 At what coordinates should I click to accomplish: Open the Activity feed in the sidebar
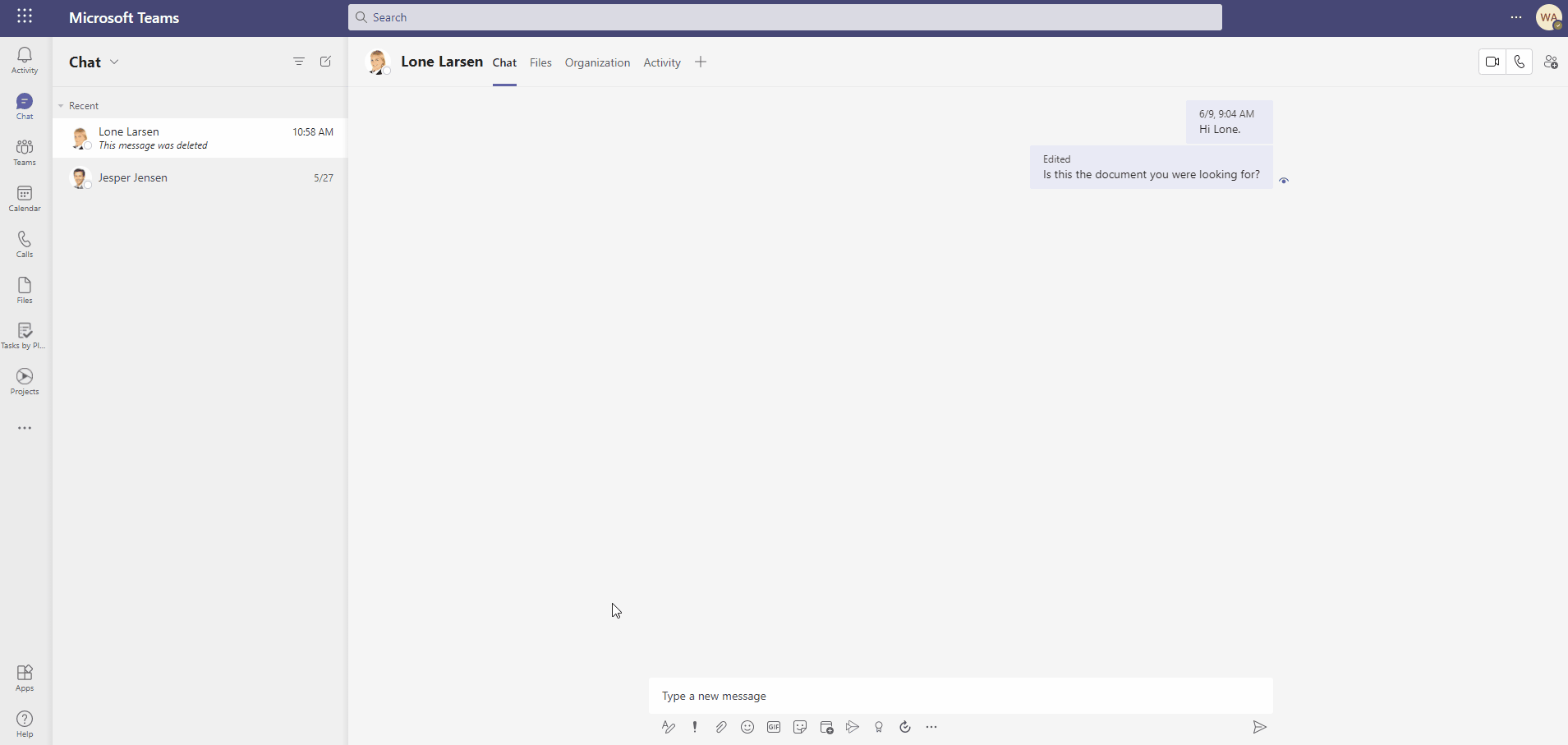point(25,60)
